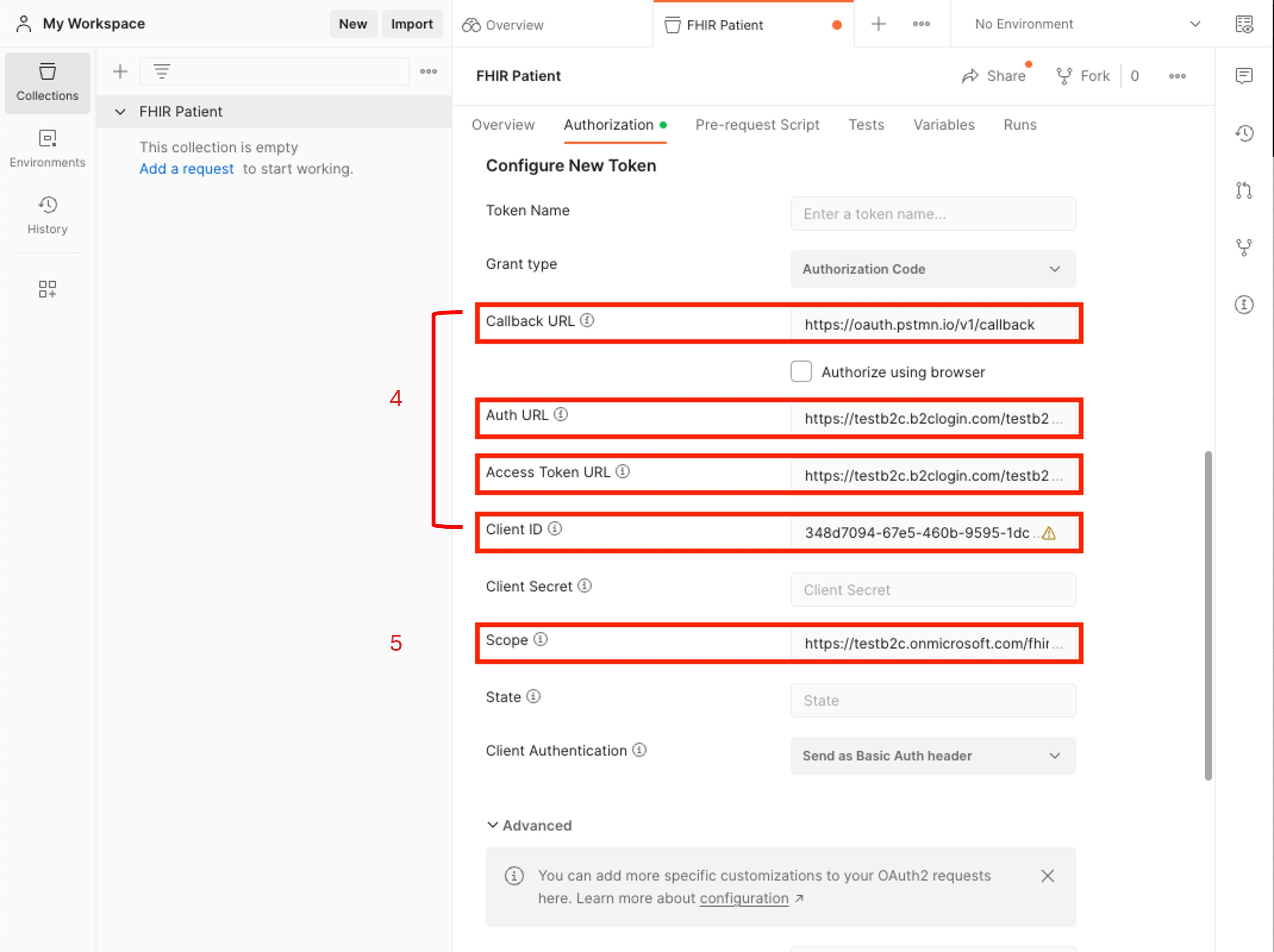Click the info icon next to Client ID
Image resolution: width=1274 pixels, height=952 pixels.
click(555, 528)
